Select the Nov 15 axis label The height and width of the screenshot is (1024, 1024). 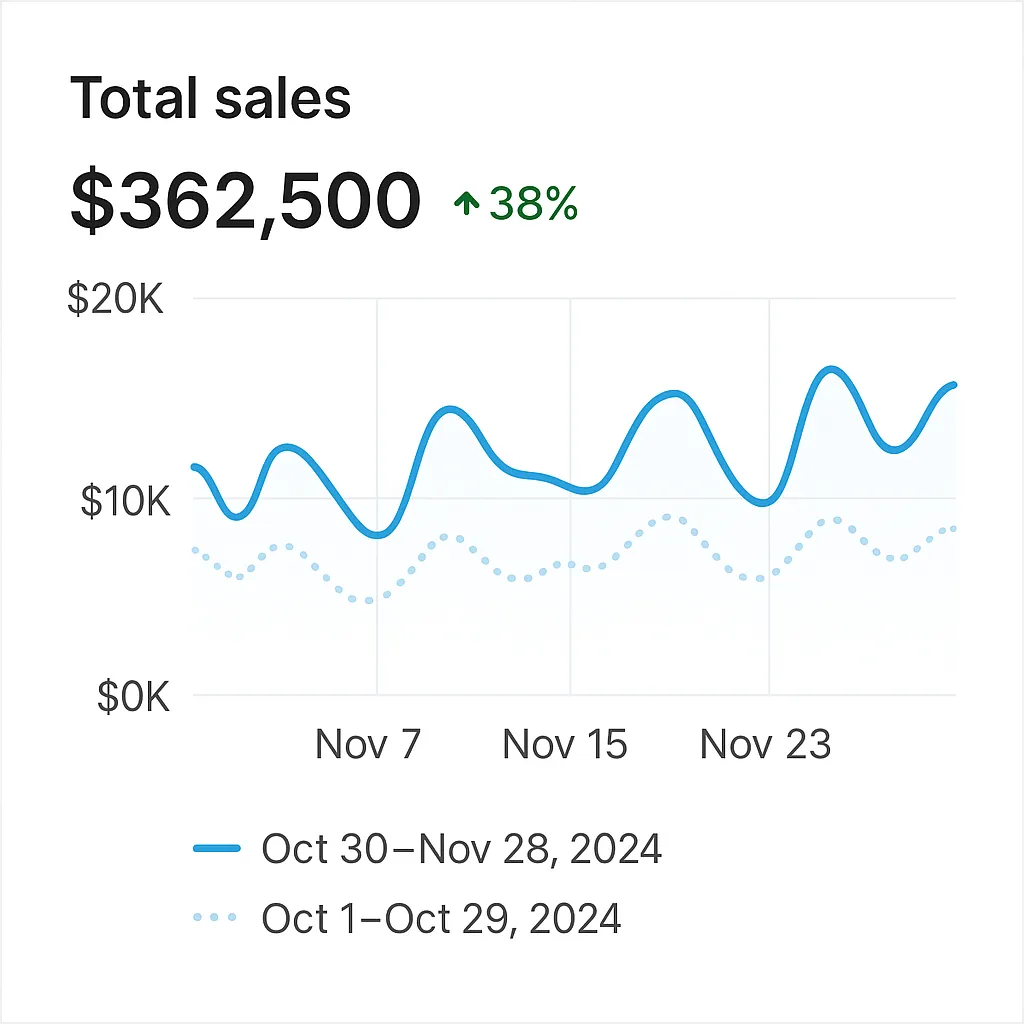pyautogui.click(x=565, y=744)
